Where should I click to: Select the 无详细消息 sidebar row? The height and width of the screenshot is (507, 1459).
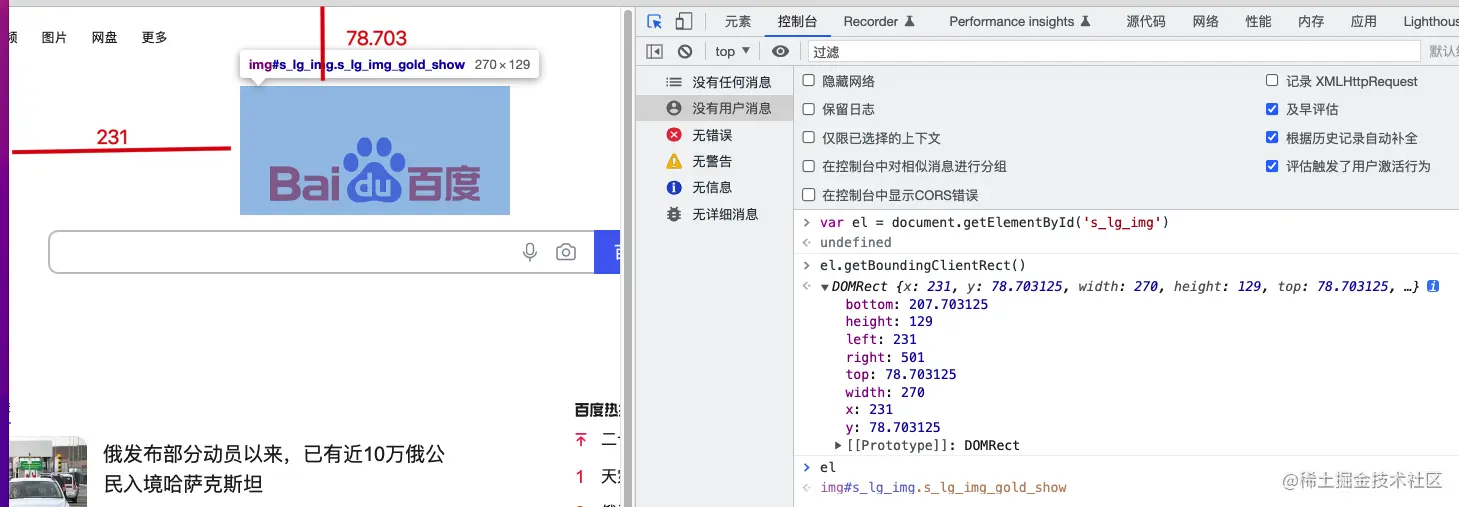click(715, 214)
